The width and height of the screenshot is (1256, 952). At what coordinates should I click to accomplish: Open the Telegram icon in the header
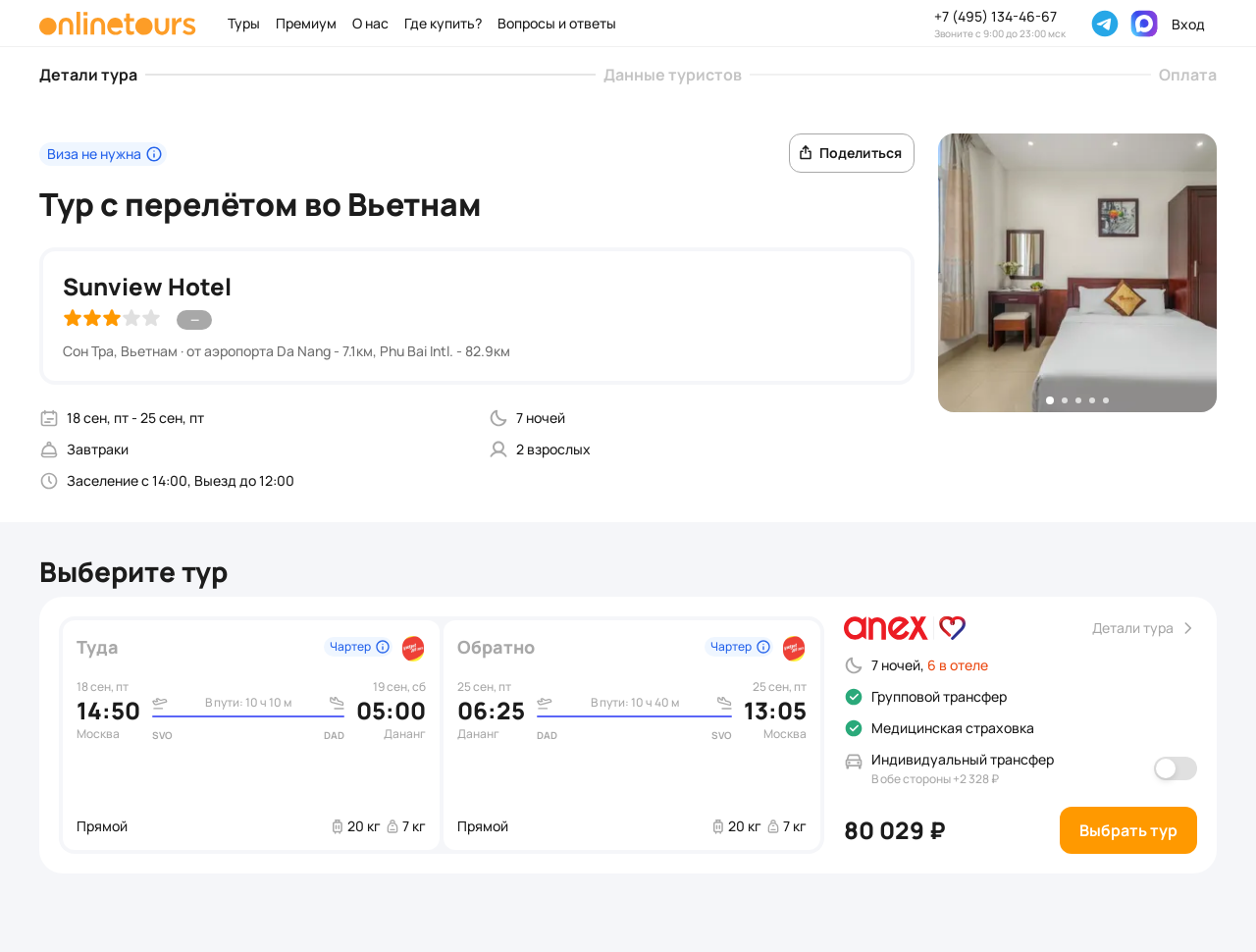(1105, 24)
